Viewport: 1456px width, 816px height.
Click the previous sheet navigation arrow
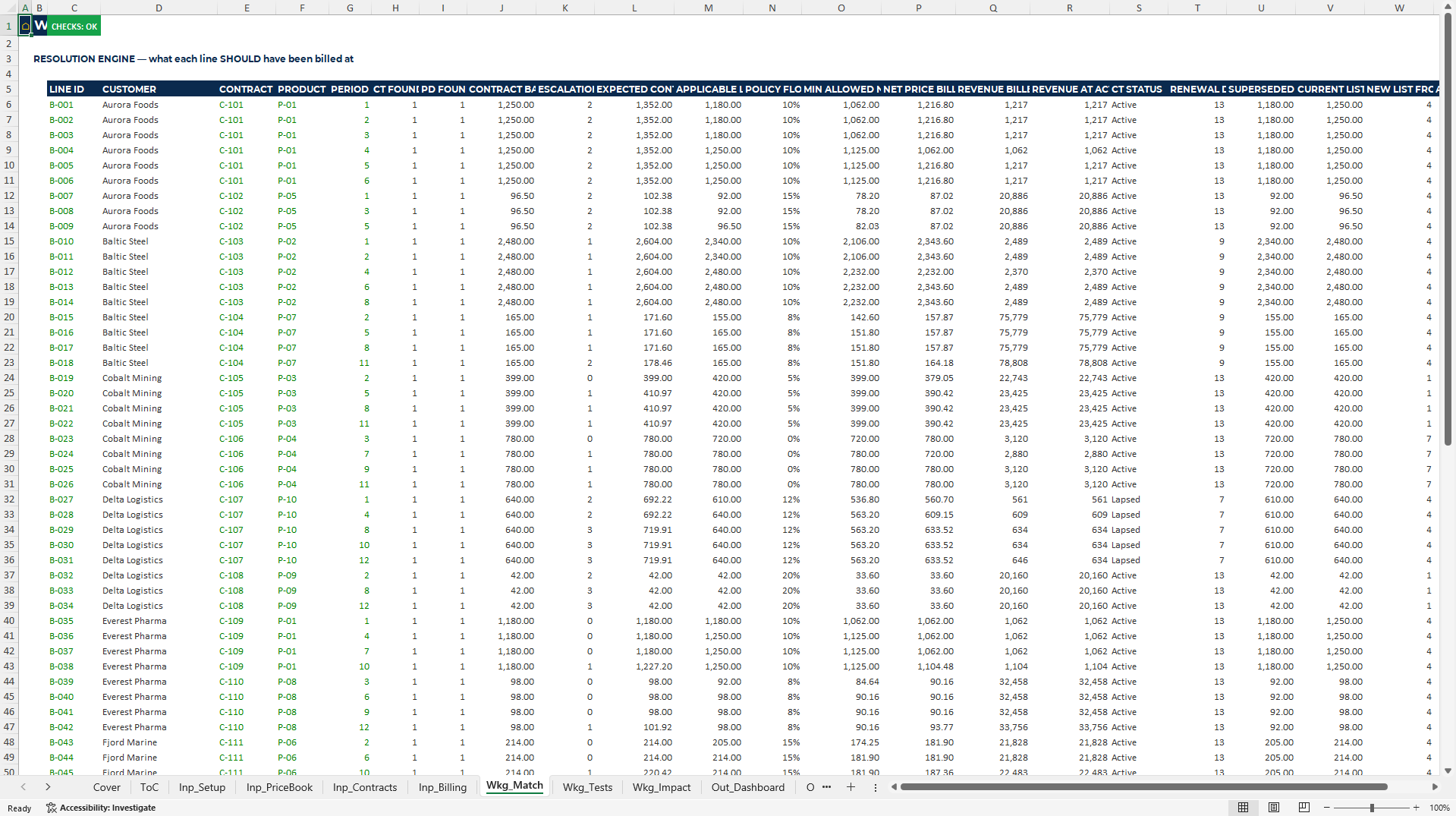[x=24, y=787]
